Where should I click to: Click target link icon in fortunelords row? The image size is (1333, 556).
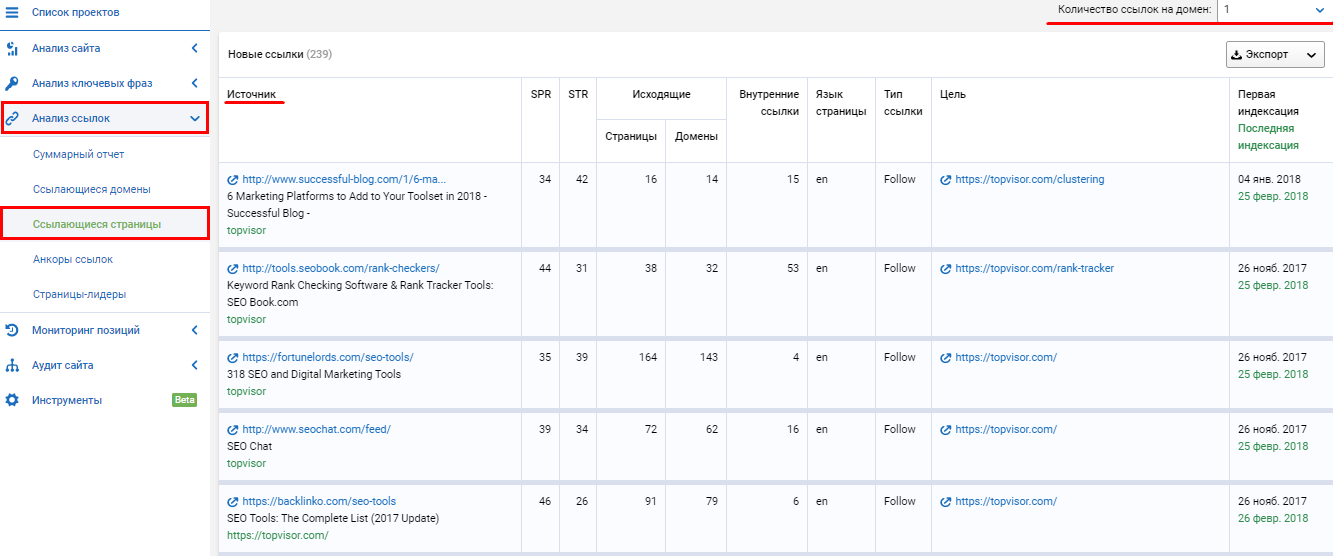pyautogui.click(x=946, y=358)
